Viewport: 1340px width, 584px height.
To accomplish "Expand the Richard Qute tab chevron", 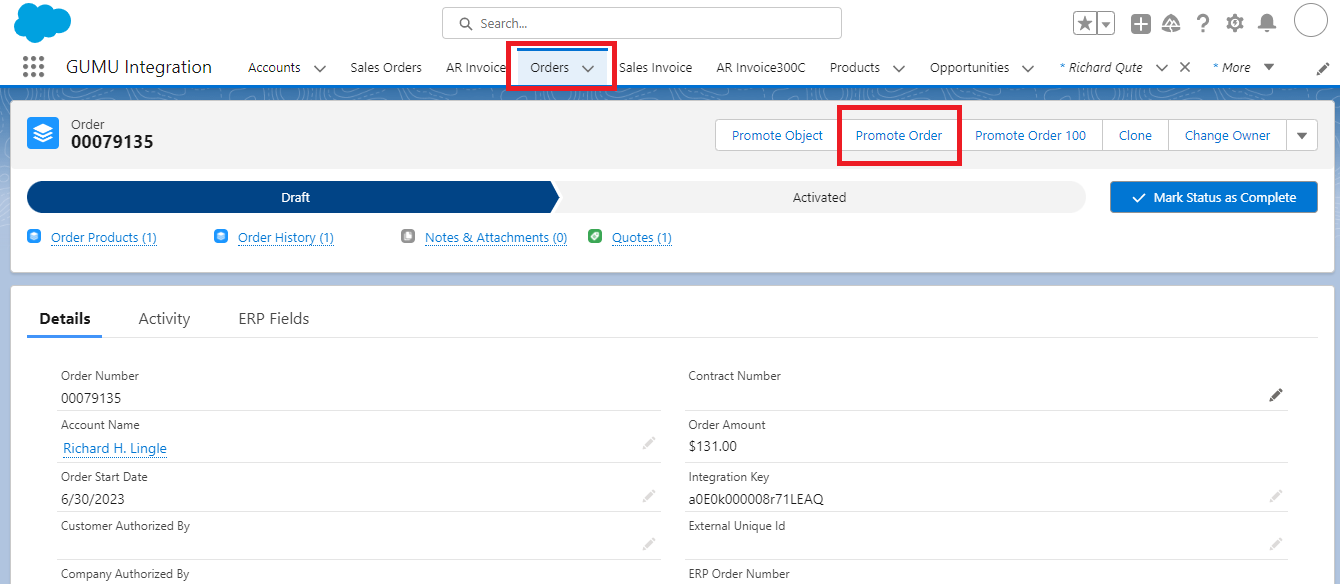I will tap(1162, 68).
